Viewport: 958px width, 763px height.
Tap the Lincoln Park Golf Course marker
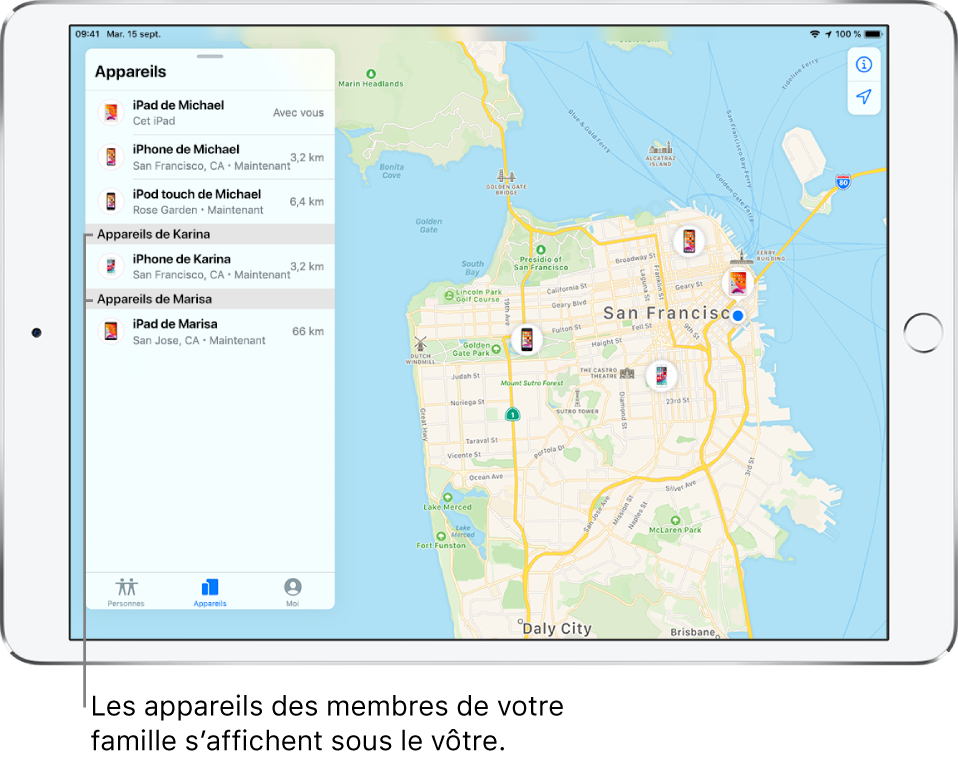tap(450, 295)
